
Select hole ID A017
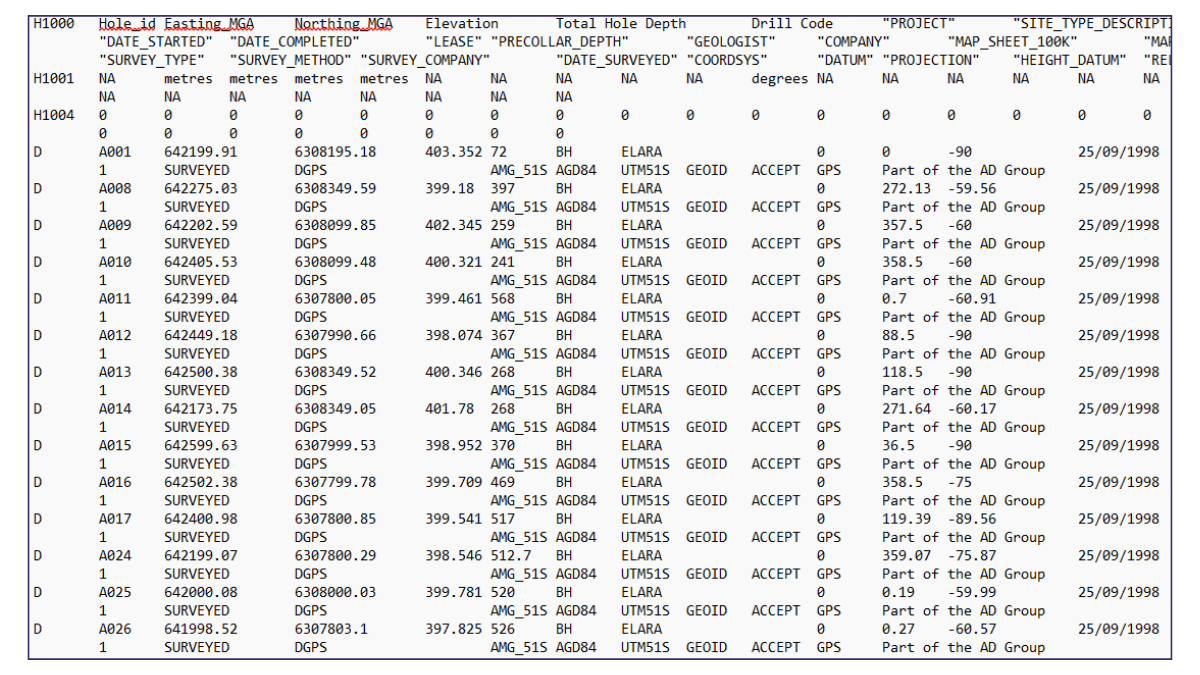coord(115,519)
